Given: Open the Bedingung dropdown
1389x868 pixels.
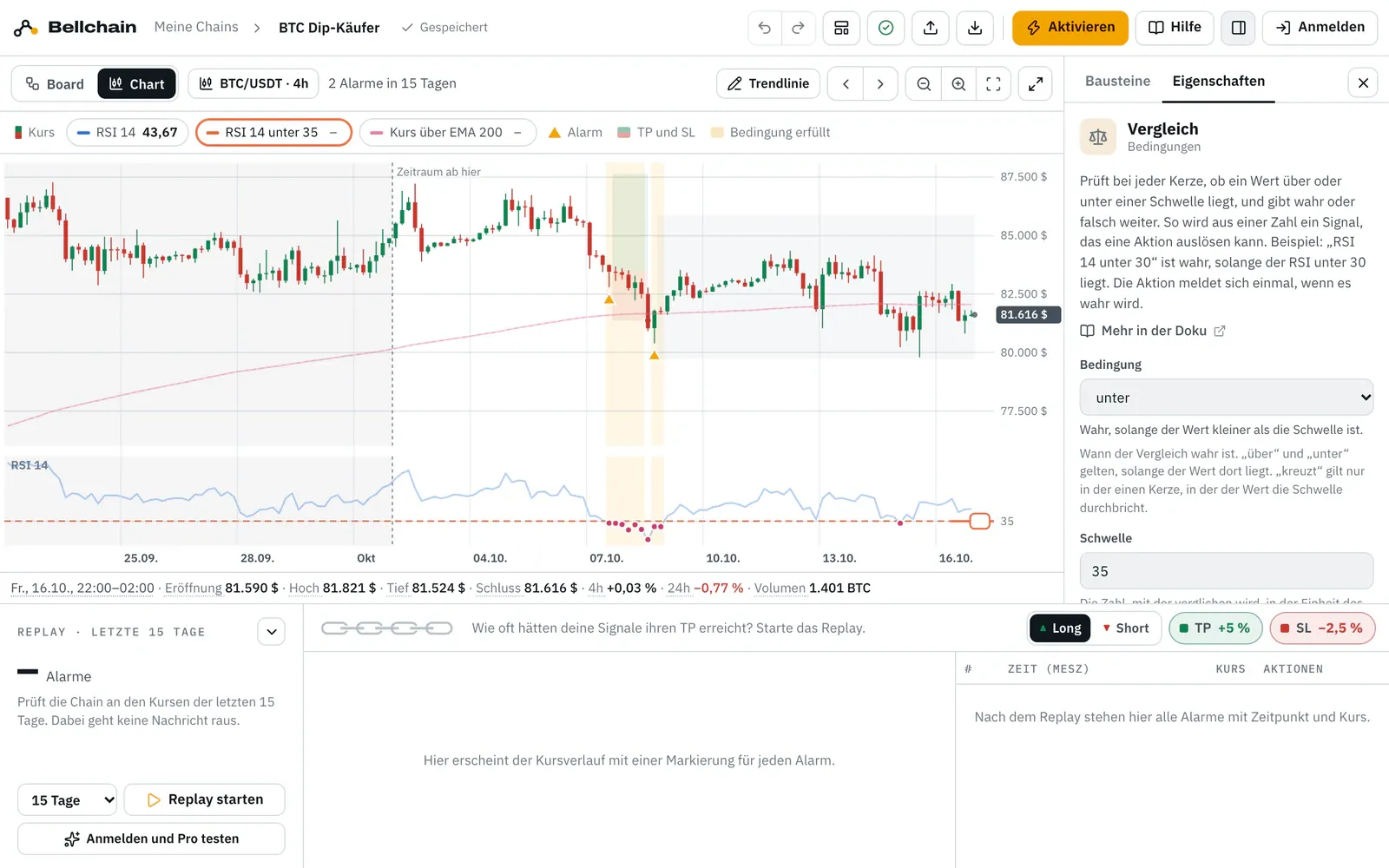Looking at the screenshot, I should (1226, 398).
